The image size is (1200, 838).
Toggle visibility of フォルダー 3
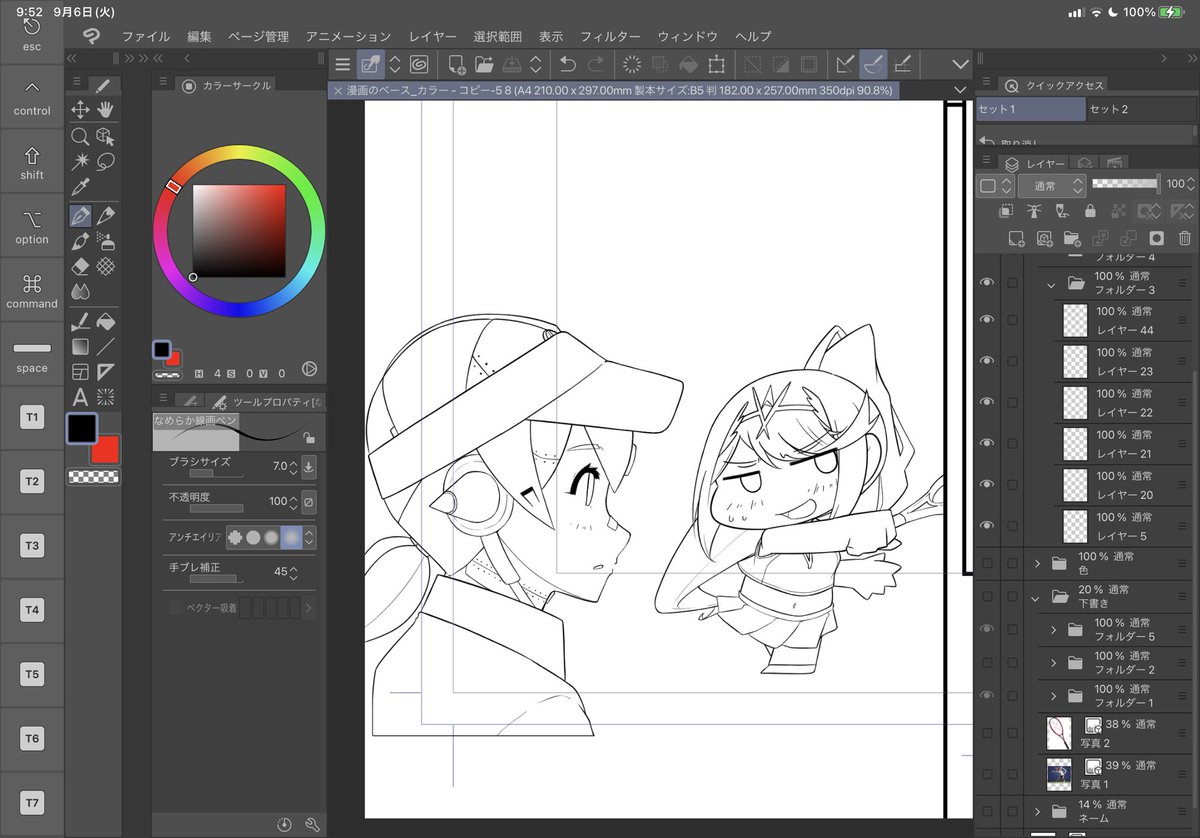(987, 283)
